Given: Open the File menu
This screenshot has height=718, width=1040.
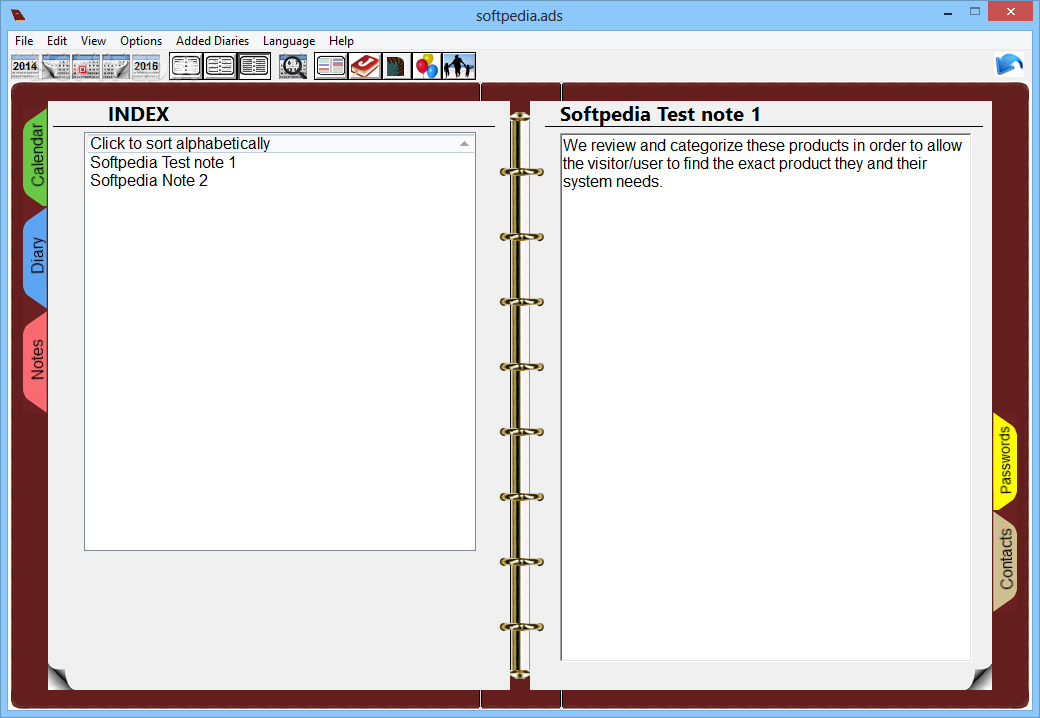Looking at the screenshot, I should pos(24,40).
